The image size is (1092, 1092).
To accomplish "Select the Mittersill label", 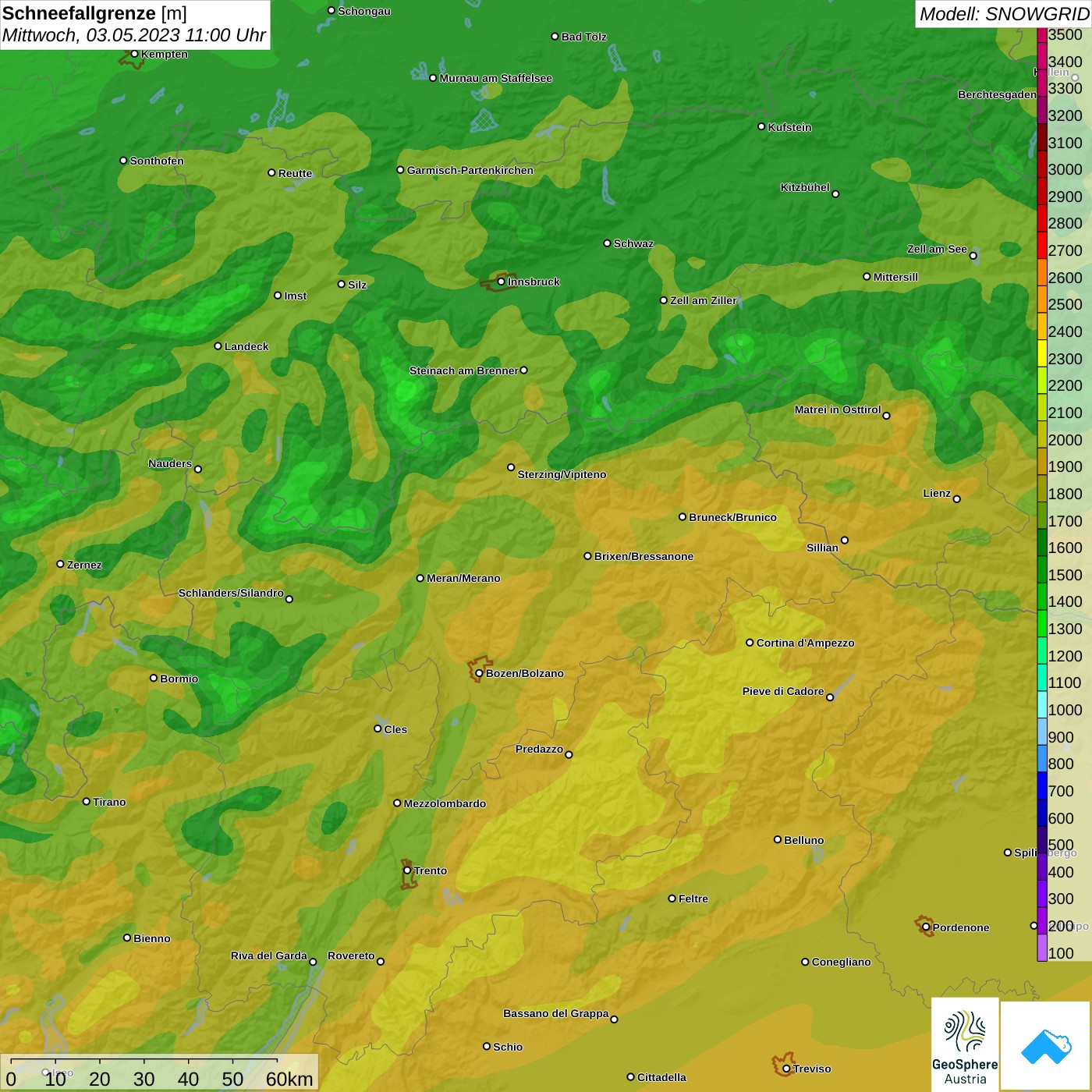I will [895, 277].
